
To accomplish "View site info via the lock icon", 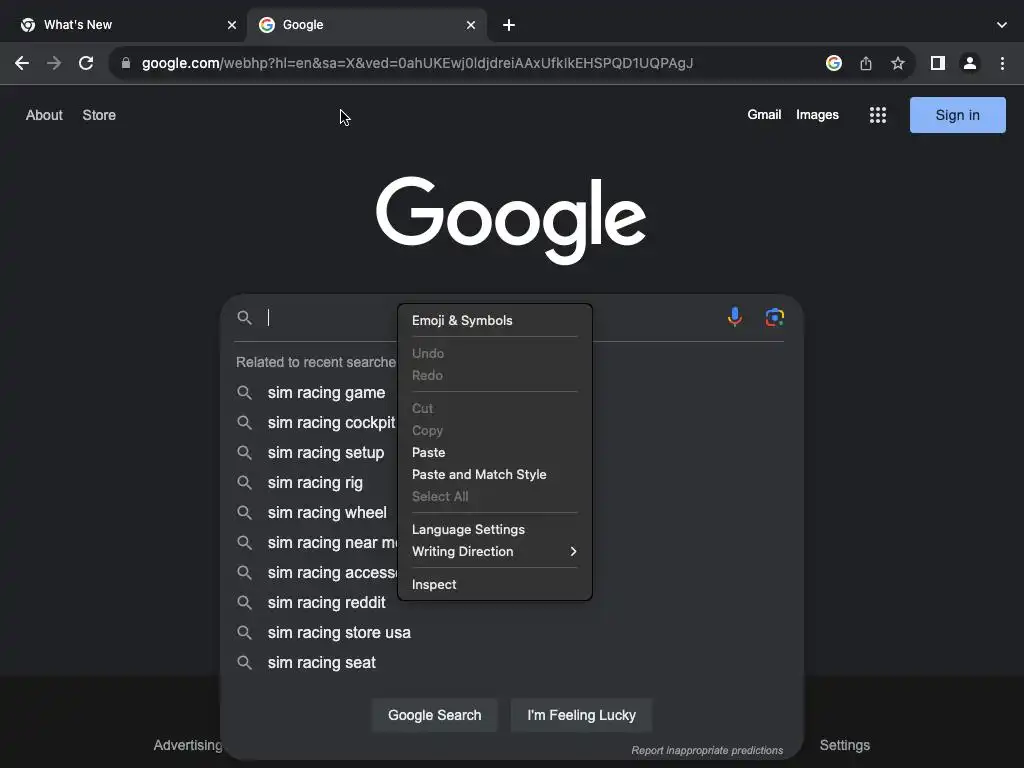I will (x=126, y=63).
